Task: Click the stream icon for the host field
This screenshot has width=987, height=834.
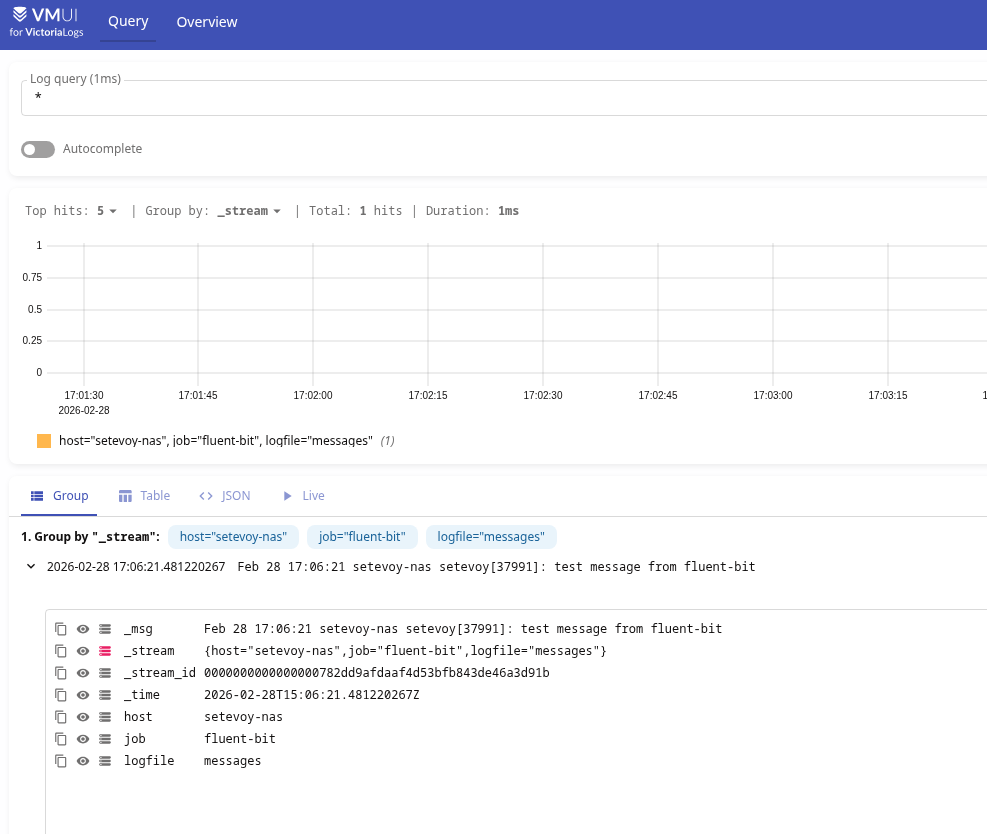Action: pyautogui.click(x=105, y=717)
